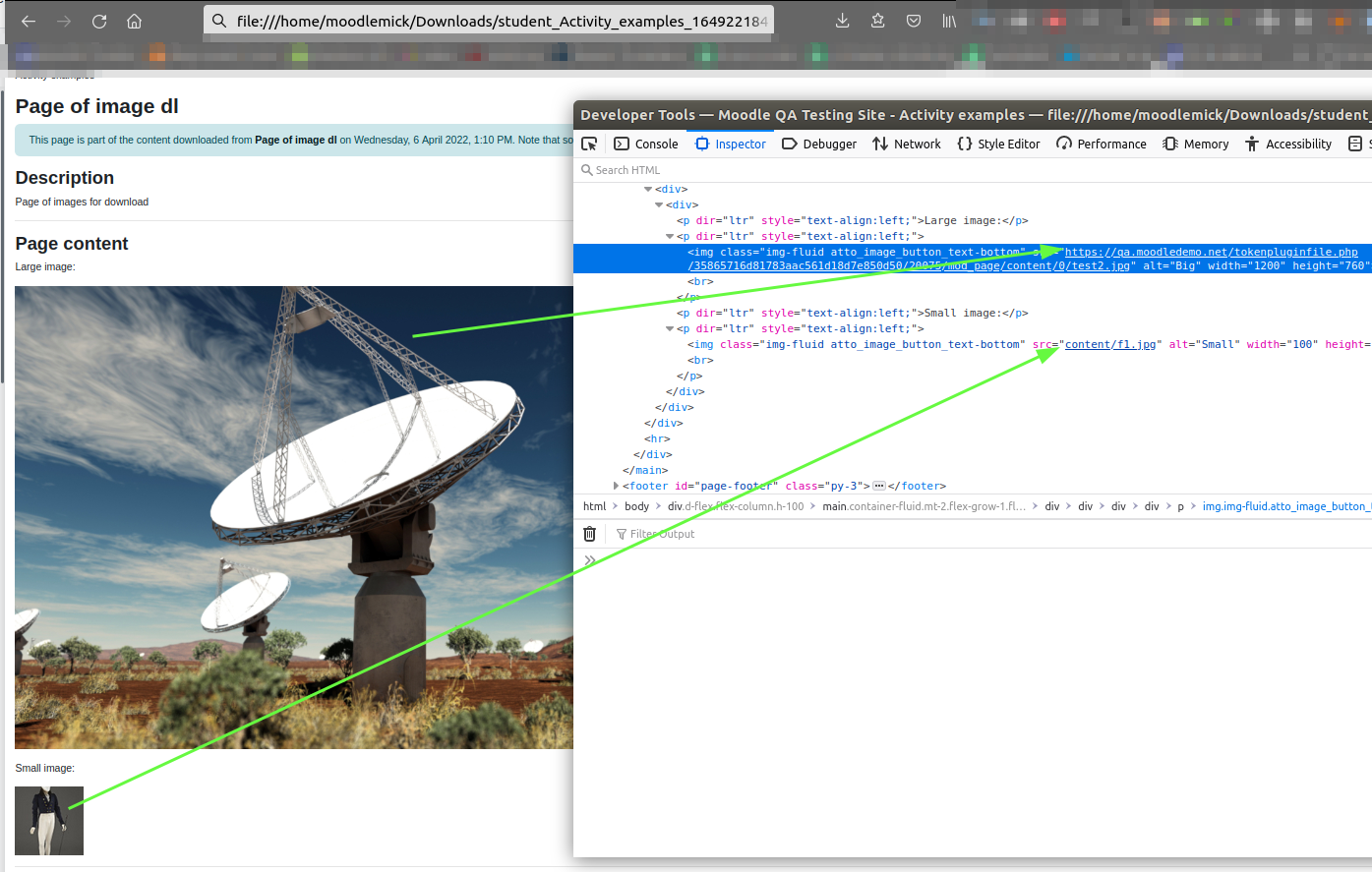Click the Pocket save icon
This screenshot has width=1372, height=872.
pos(914,21)
